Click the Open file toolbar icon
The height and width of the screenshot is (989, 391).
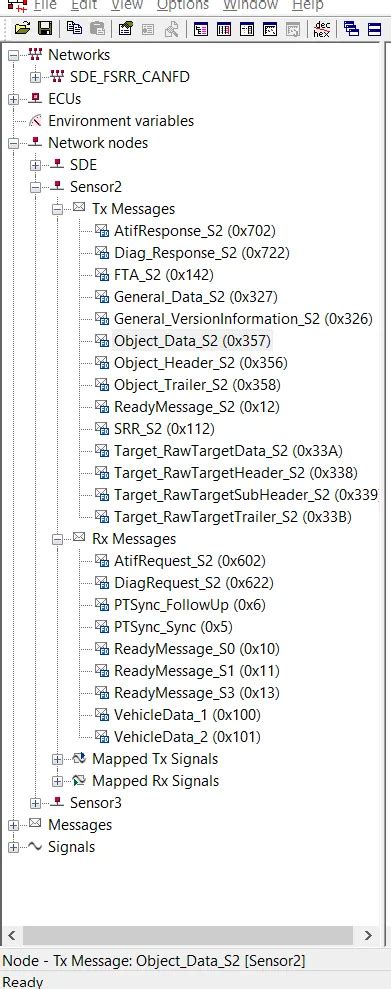pos(23,28)
